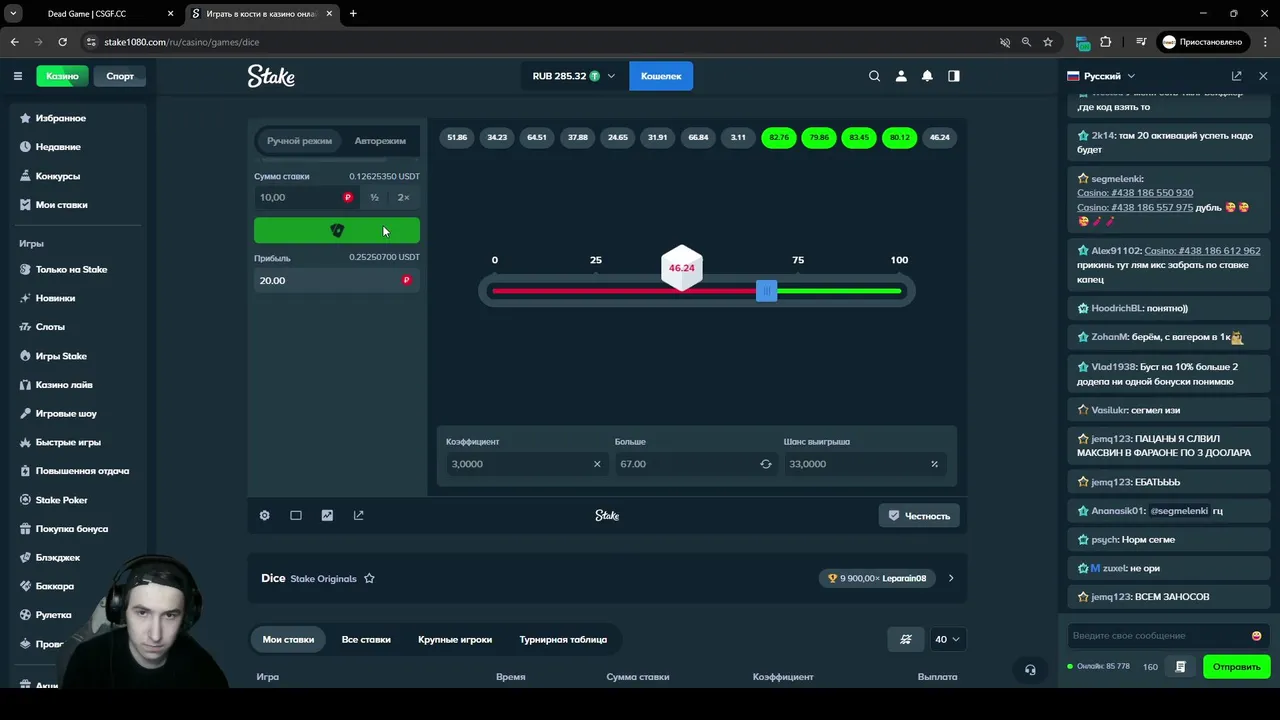Click the blue dice slider handle
Image resolution: width=1280 pixels, height=720 pixels.
766,291
